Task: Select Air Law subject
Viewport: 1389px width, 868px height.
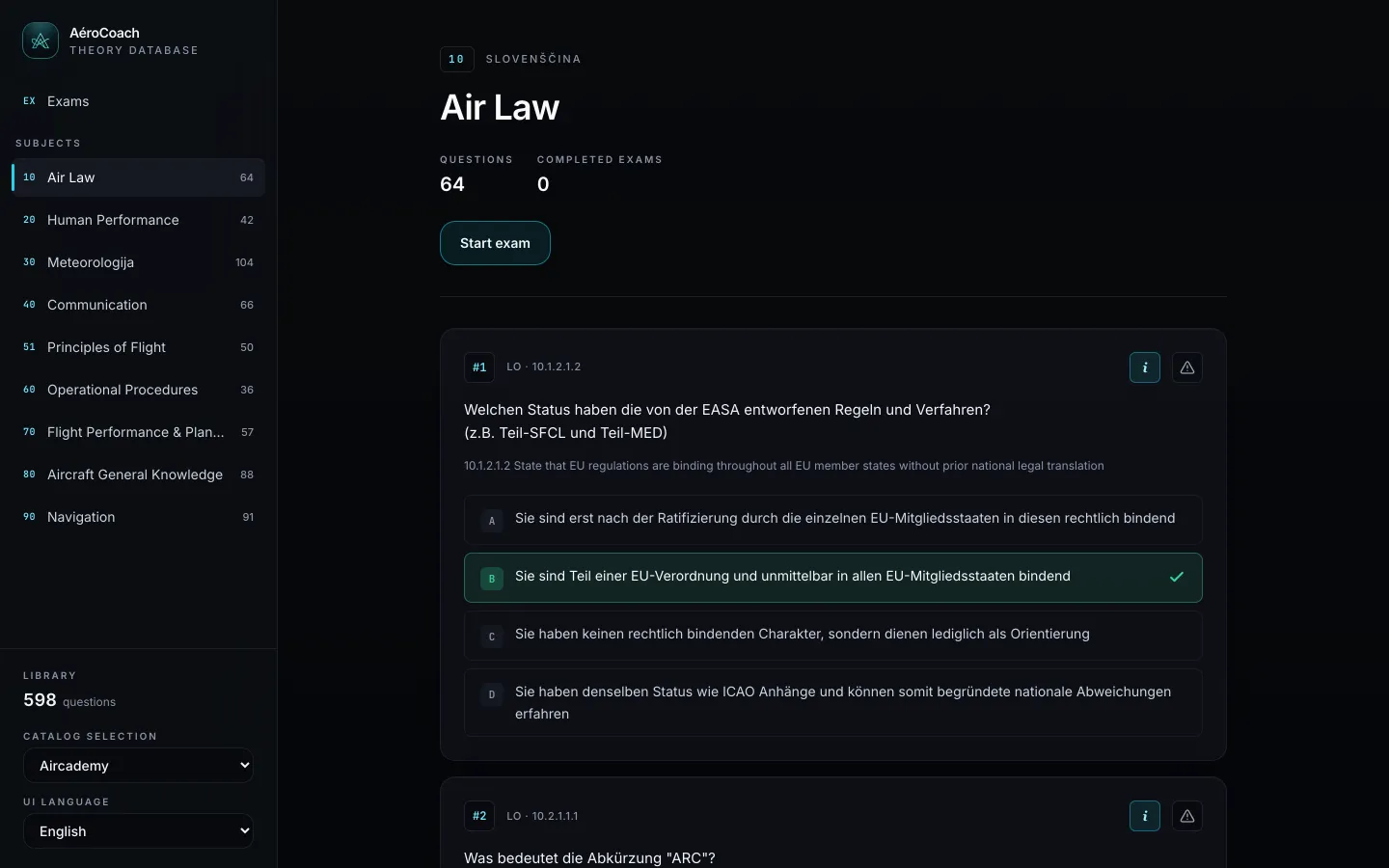Action: point(138,177)
